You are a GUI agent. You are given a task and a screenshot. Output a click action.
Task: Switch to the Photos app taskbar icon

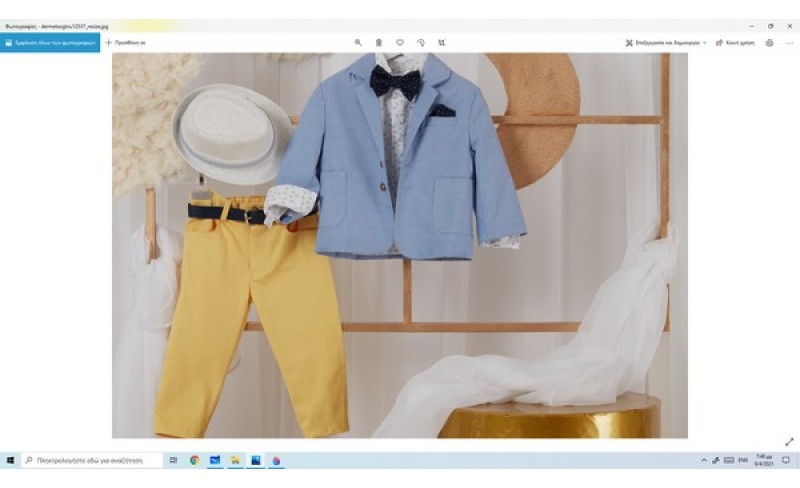[256, 460]
